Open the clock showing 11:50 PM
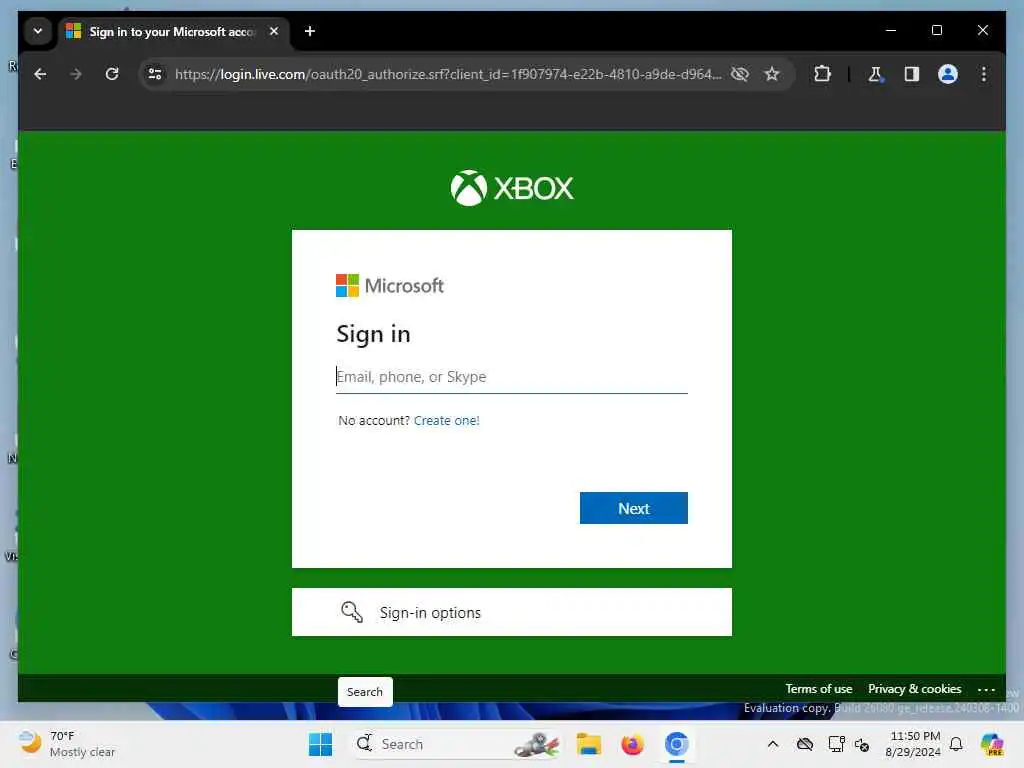 tap(914, 744)
